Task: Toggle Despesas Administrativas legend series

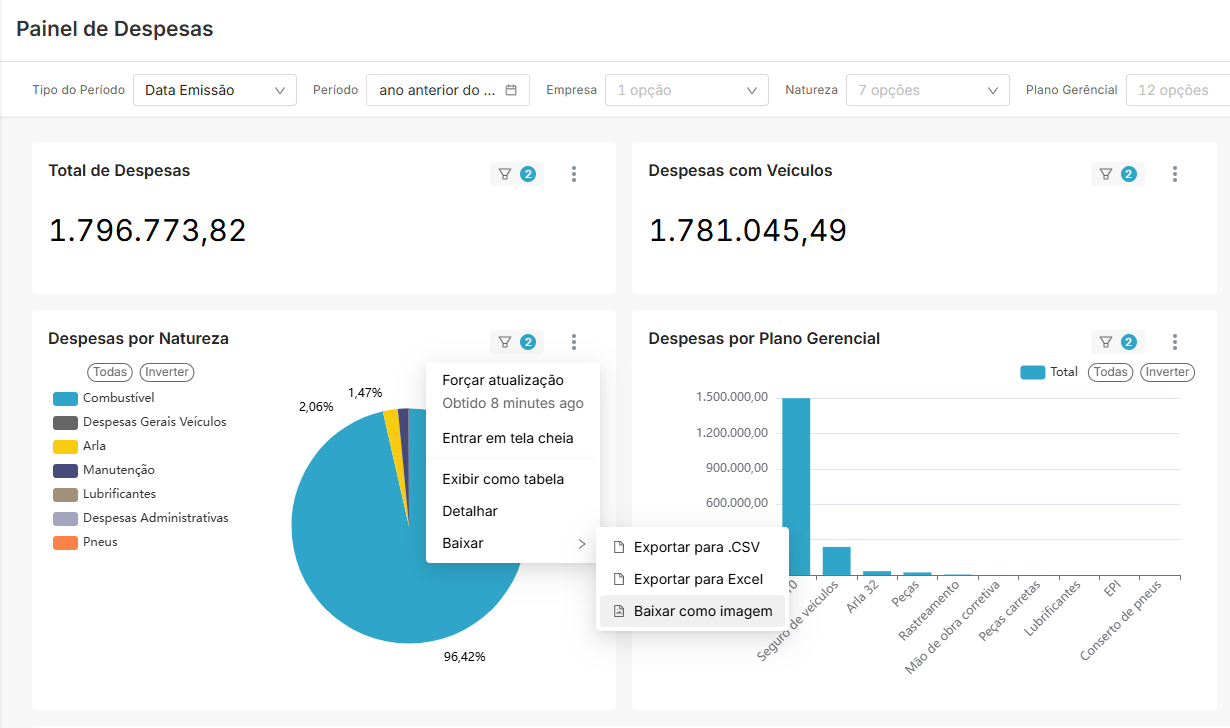Action: tap(140, 518)
